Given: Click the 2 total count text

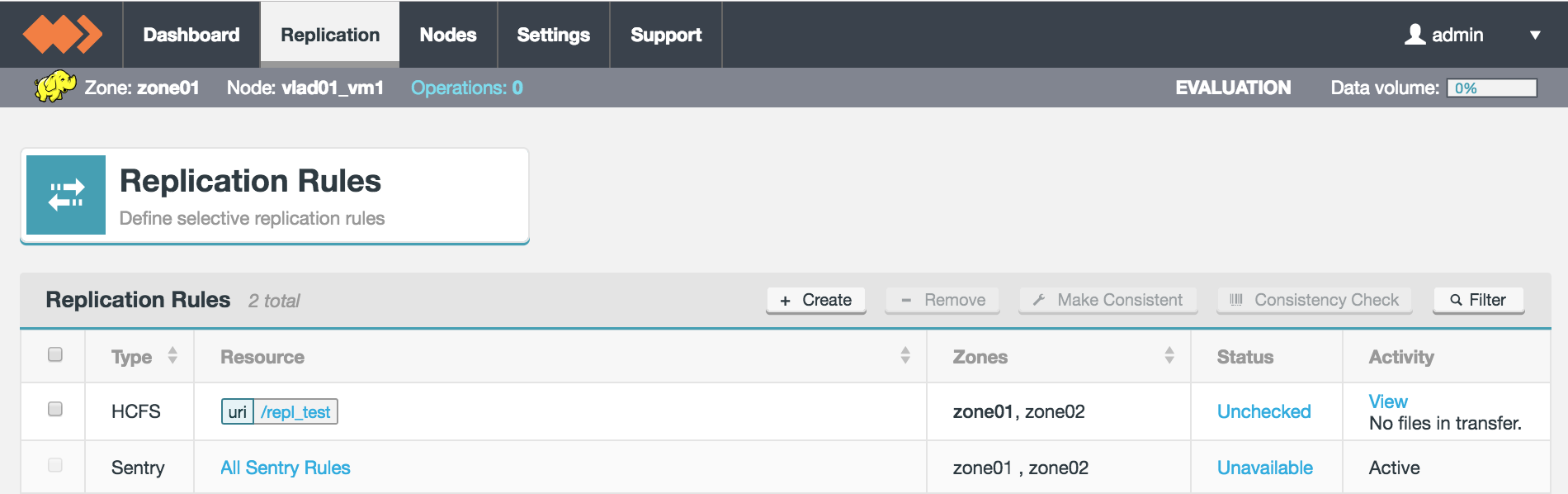Looking at the screenshot, I should pos(274,301).
